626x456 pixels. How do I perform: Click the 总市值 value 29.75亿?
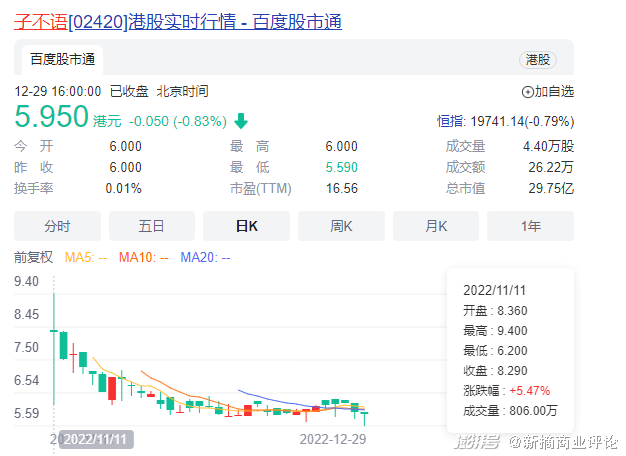(551, 188)
